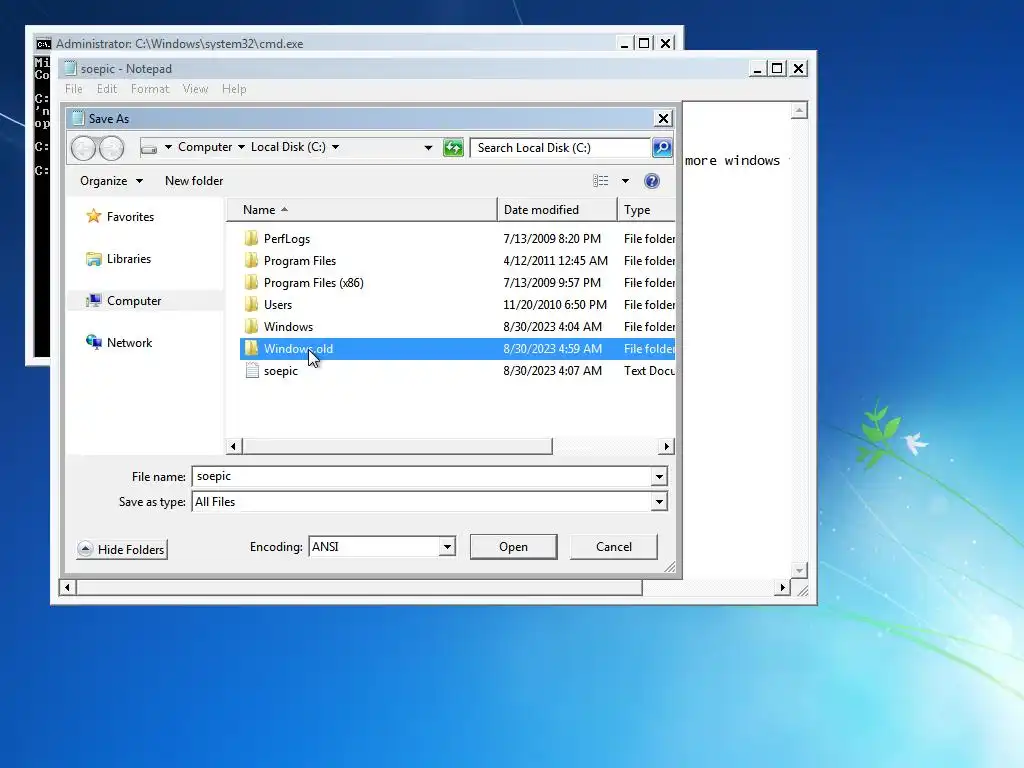Open the blue Help question mark icon
The height and width of the screenshot is (768, 1024).
click(651, 181)
